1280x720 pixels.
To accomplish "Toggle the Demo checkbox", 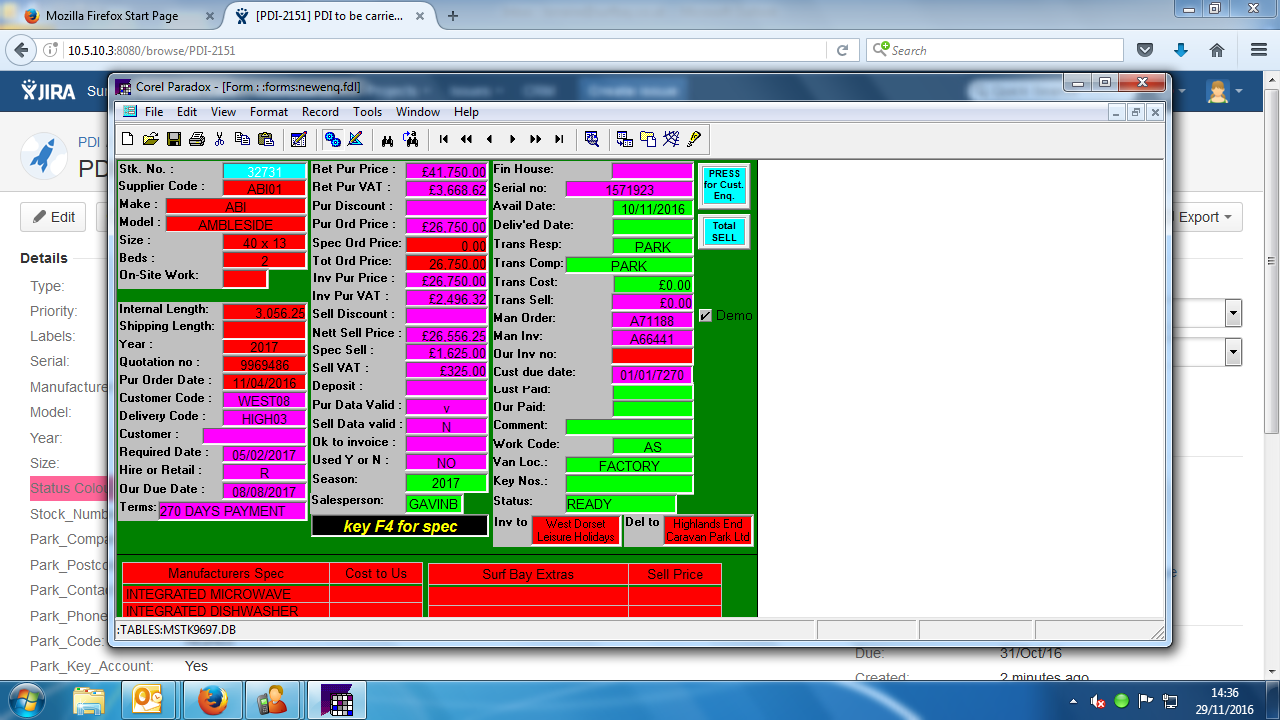I will 706,315.
